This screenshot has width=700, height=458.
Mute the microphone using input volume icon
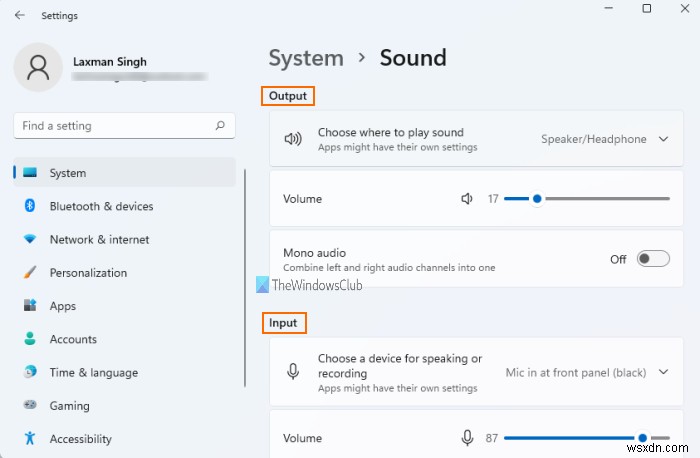click(x=467, y=438)
